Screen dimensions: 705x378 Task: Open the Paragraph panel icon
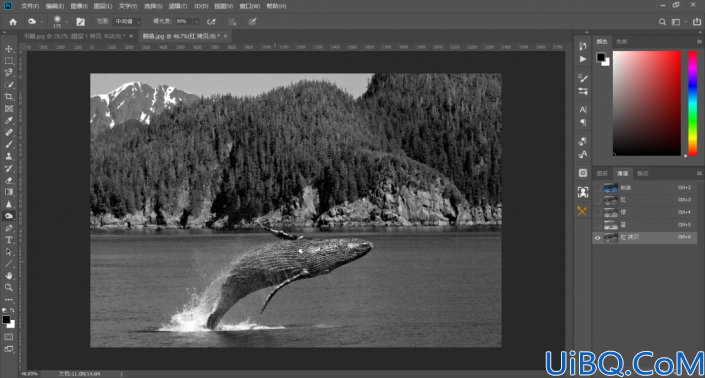(x=583, y=123)
